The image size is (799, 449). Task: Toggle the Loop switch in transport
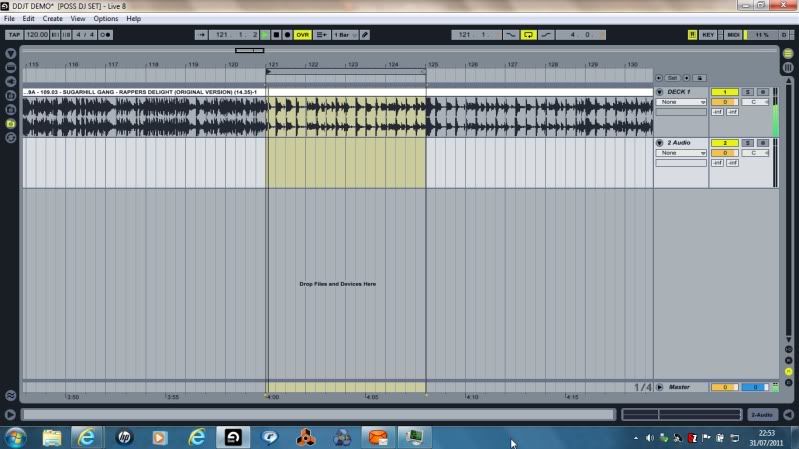(x=529, y=35)
